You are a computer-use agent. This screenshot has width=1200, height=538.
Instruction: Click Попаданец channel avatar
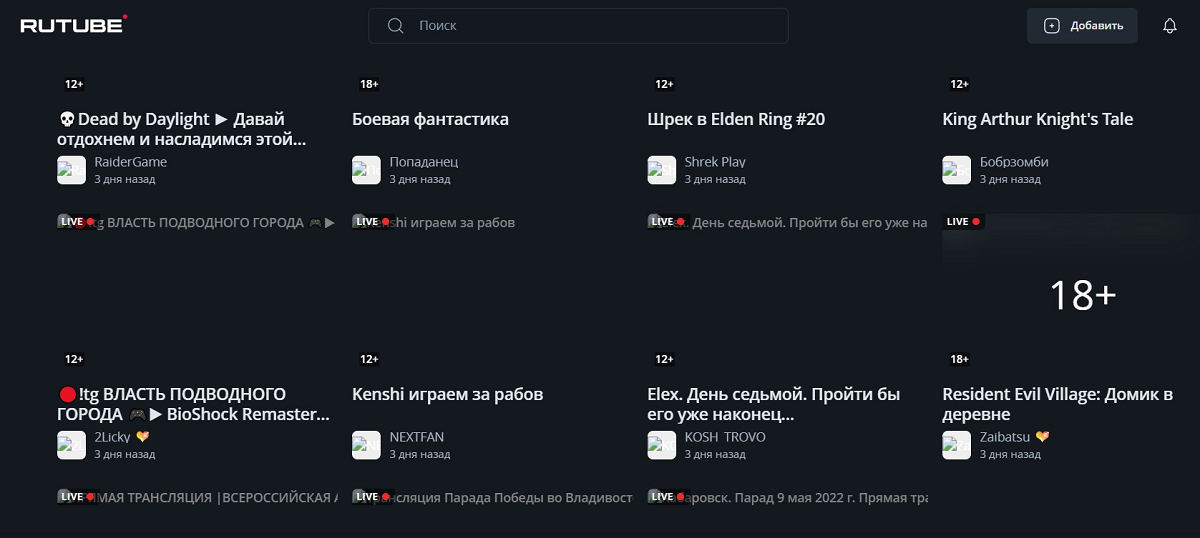(x=366, y=170)
